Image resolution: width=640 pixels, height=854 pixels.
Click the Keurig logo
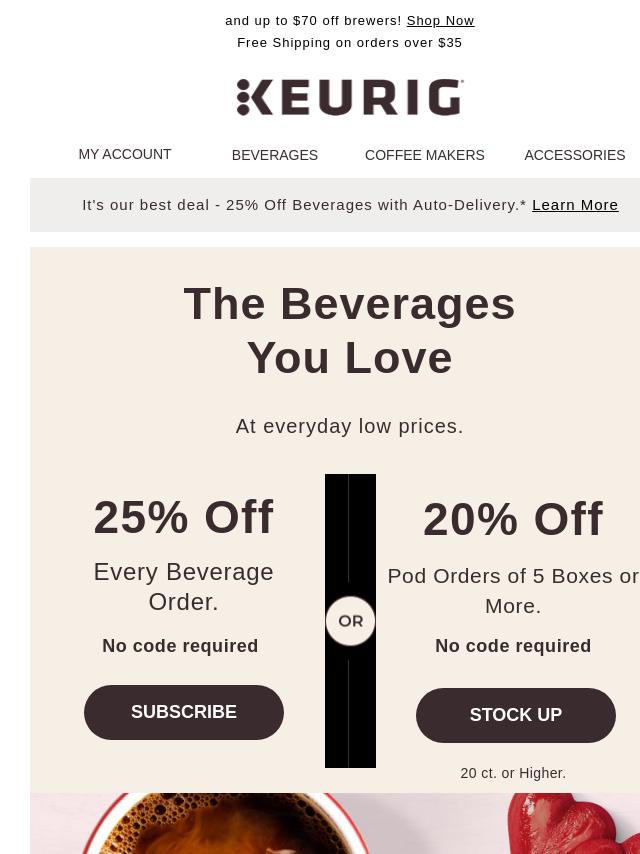(x=350, y=97)
